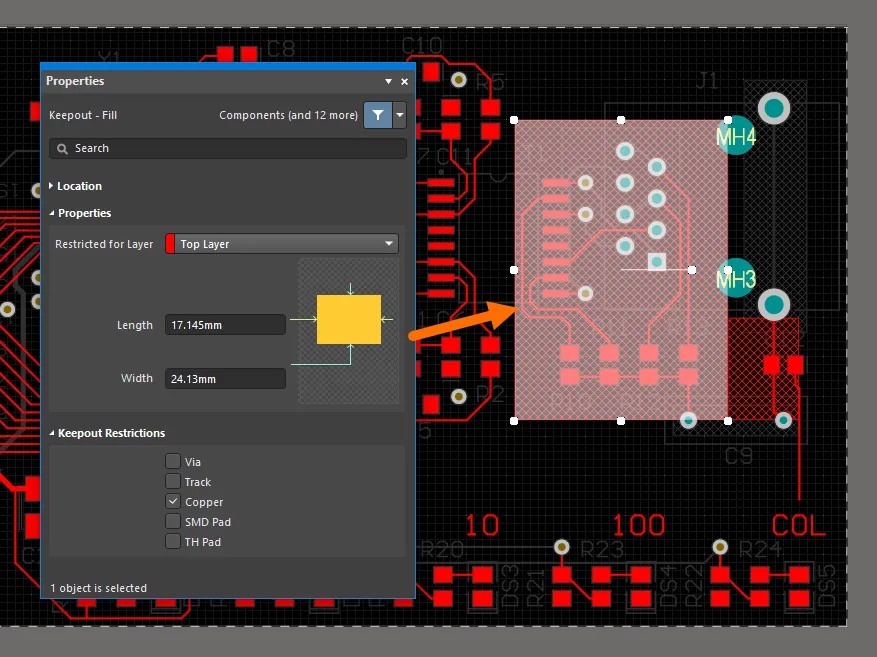The image size is (877, 657).
Task: Click the 'COL' silkscreen text on board
Action: pos(798,526)
